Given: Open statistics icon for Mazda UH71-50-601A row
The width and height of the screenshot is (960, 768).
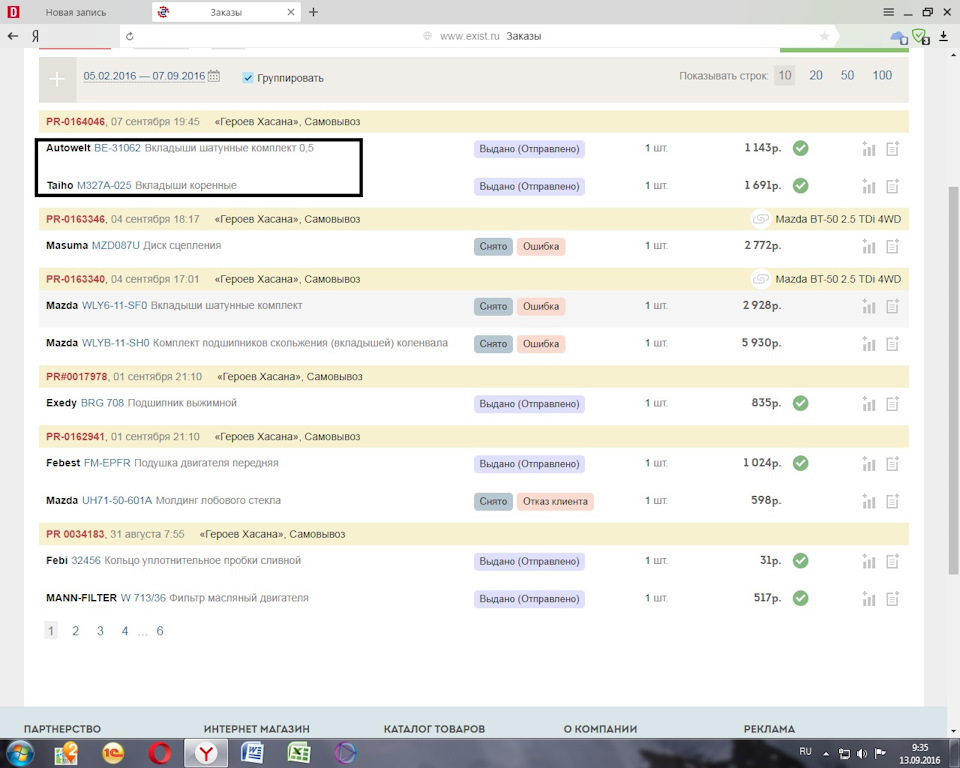Looking at the screenshot, I should tap(869, 500).
